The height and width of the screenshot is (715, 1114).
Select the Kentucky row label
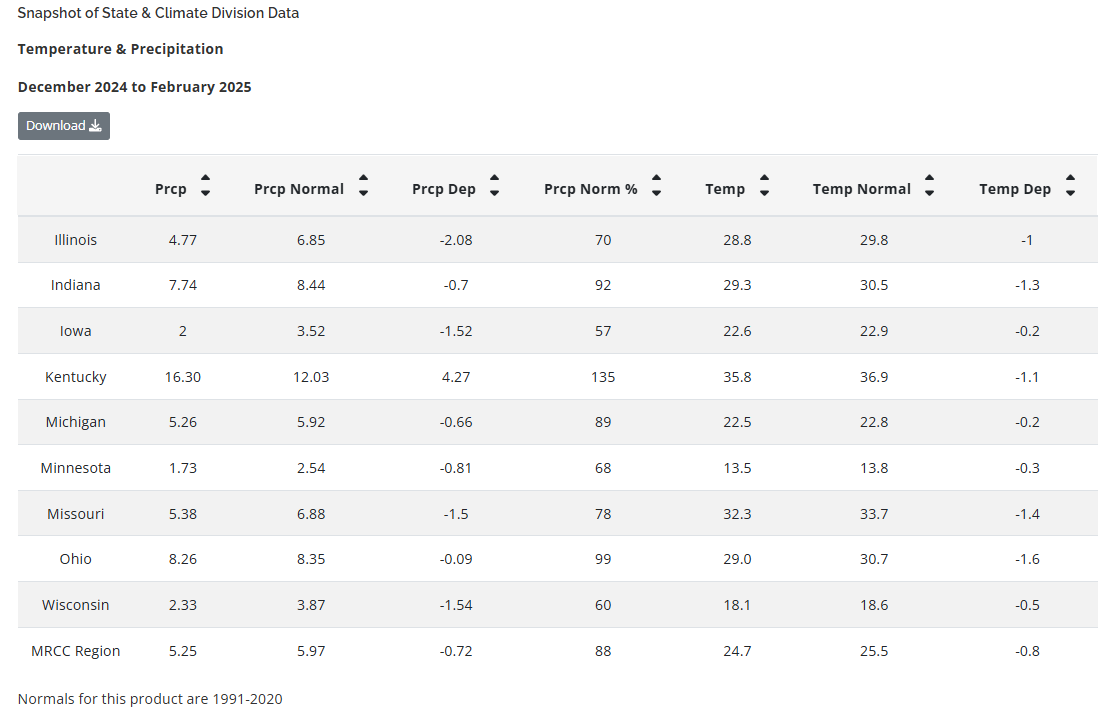[76, 377]
